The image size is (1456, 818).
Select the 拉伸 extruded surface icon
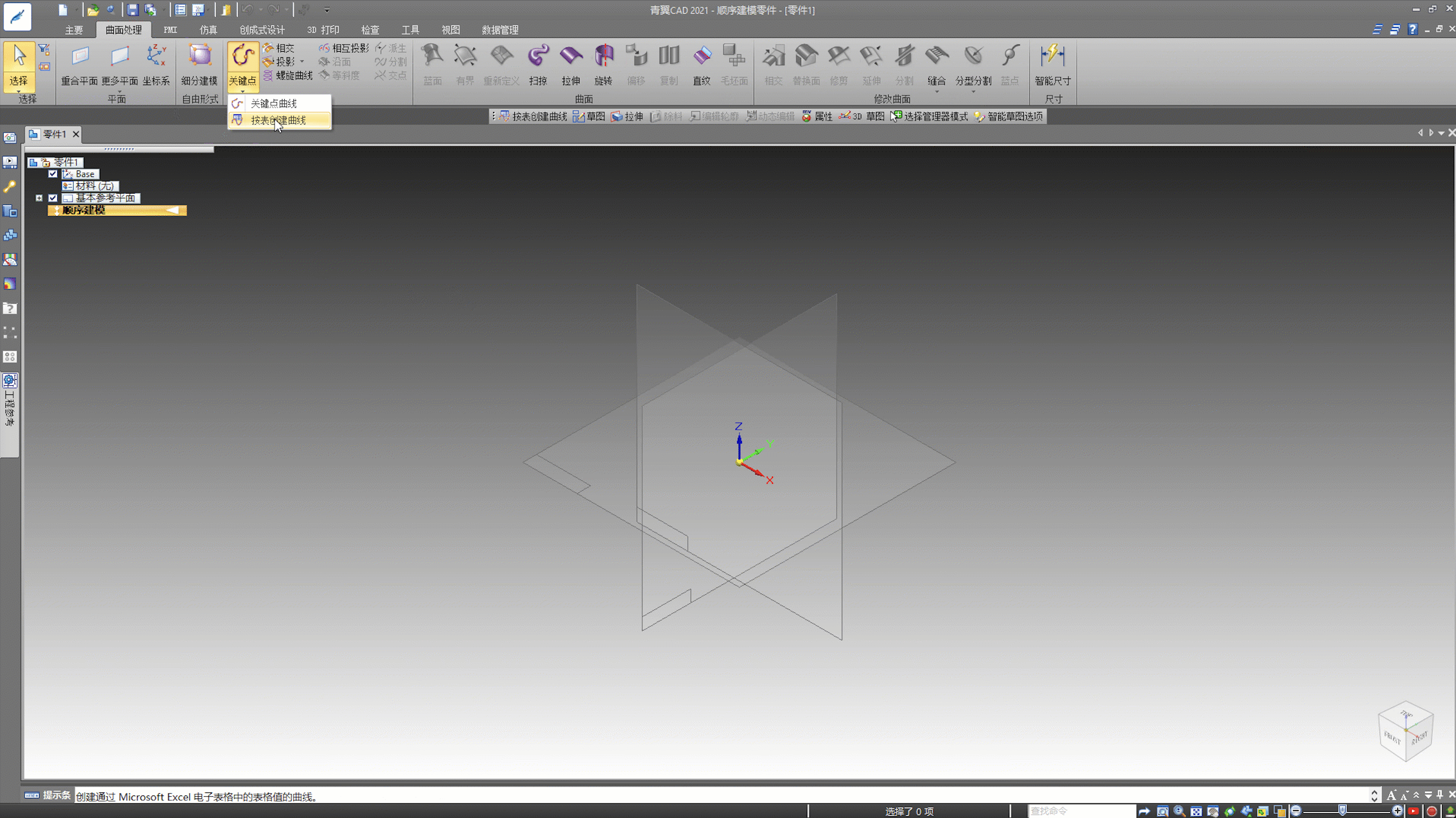pos(571,55)
